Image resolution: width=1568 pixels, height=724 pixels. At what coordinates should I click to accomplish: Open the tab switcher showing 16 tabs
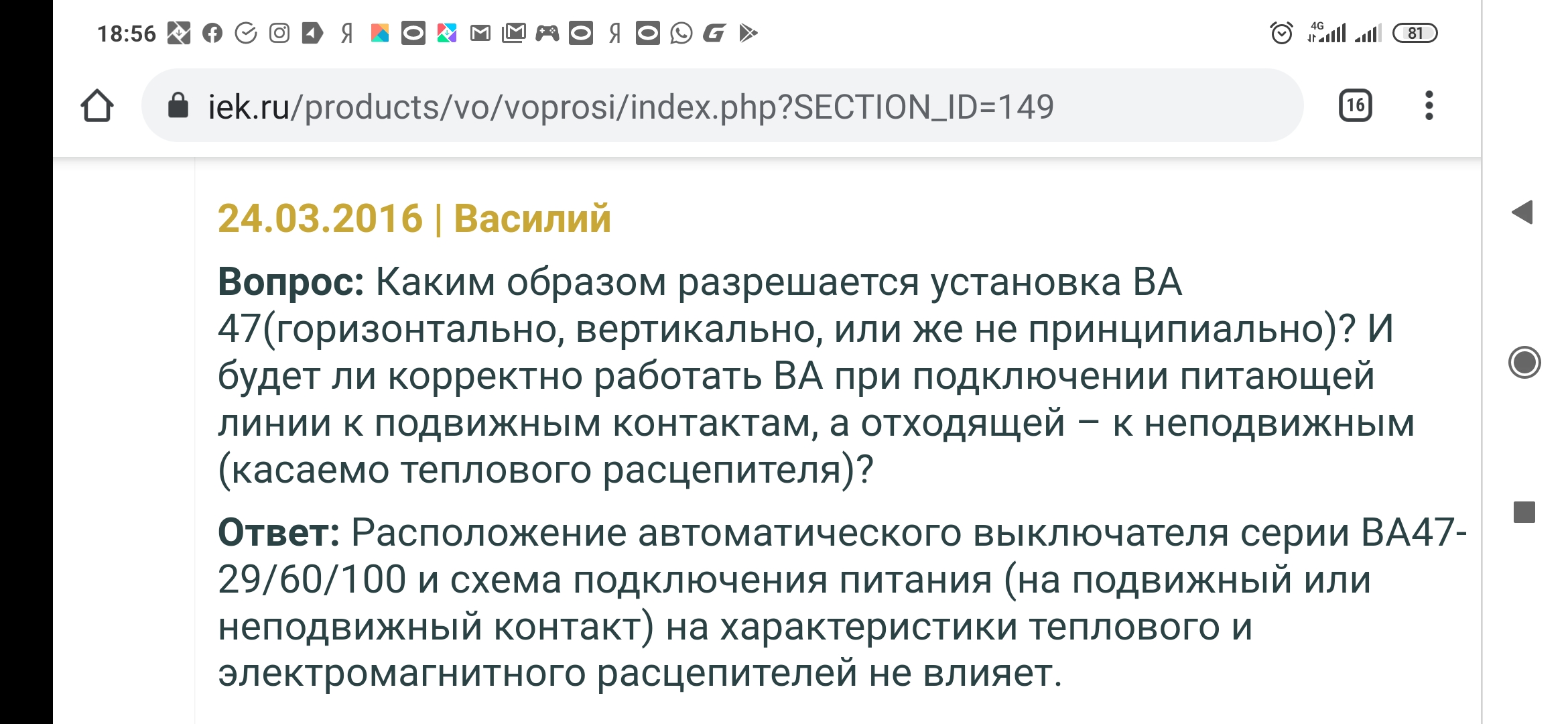[x=1355, y=105]
